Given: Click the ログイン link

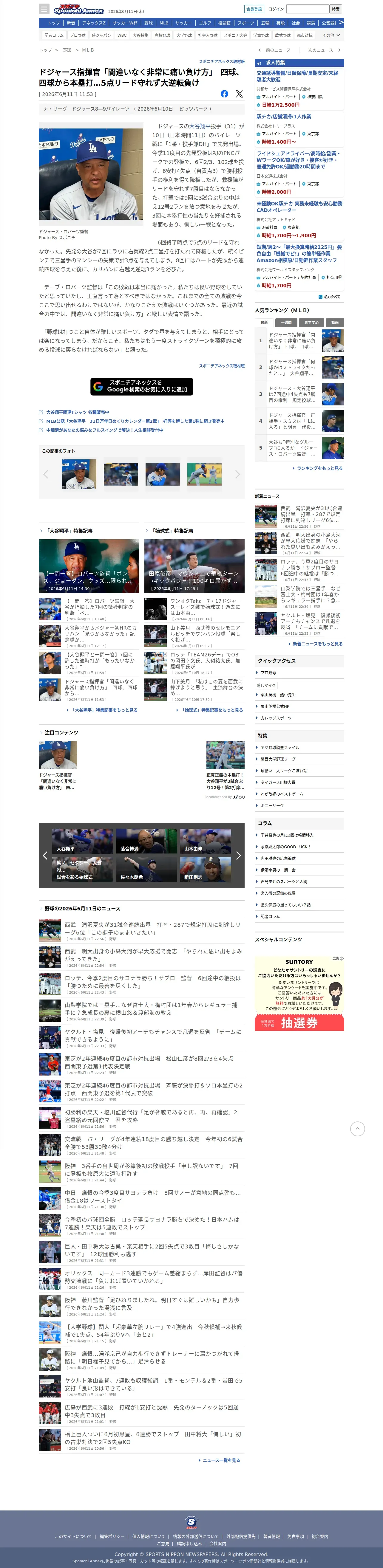Looking at the screenshot, I should (276, 9).
